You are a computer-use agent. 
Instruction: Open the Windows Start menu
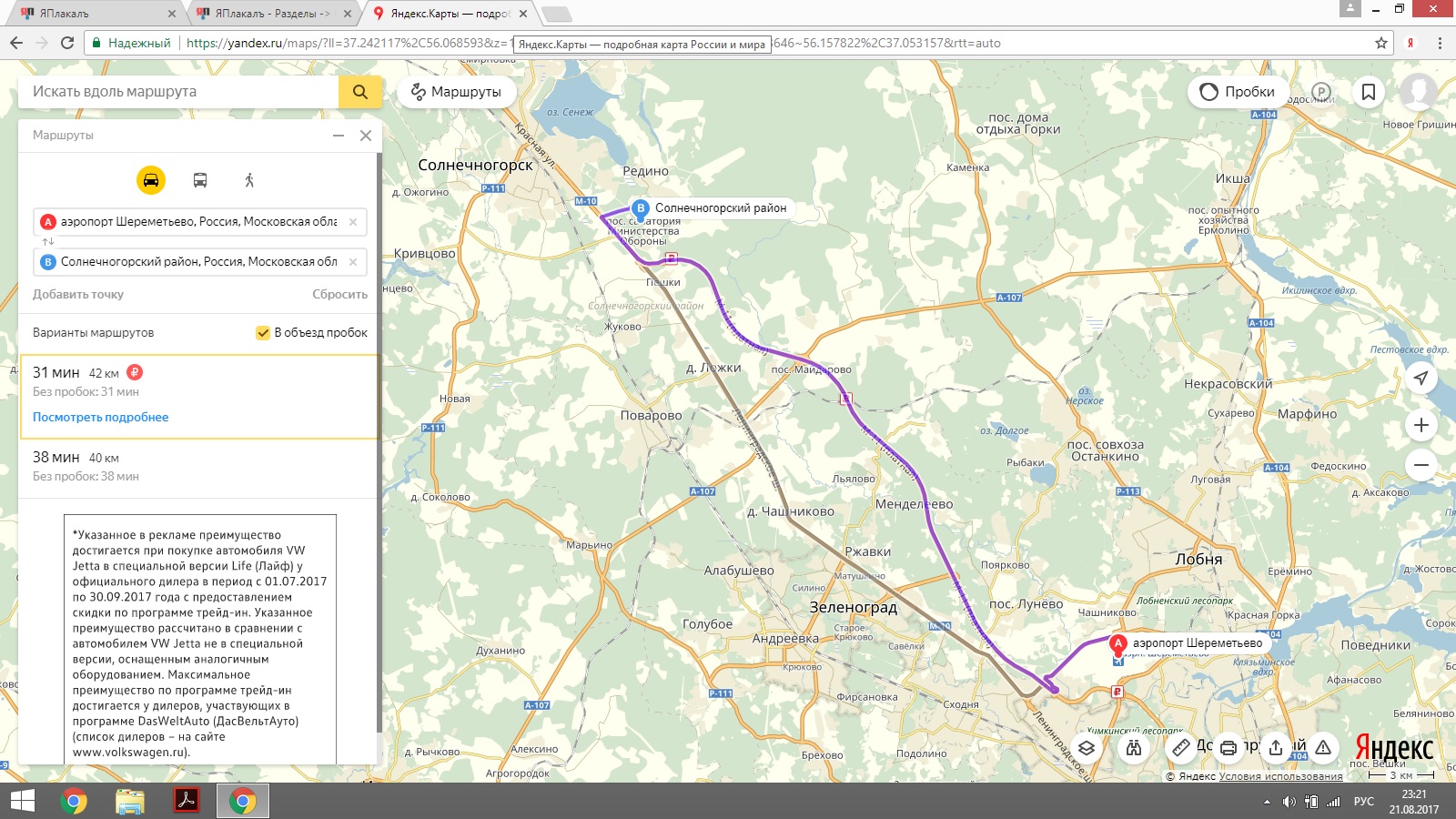pyautogui.click(x=23, y=801)
